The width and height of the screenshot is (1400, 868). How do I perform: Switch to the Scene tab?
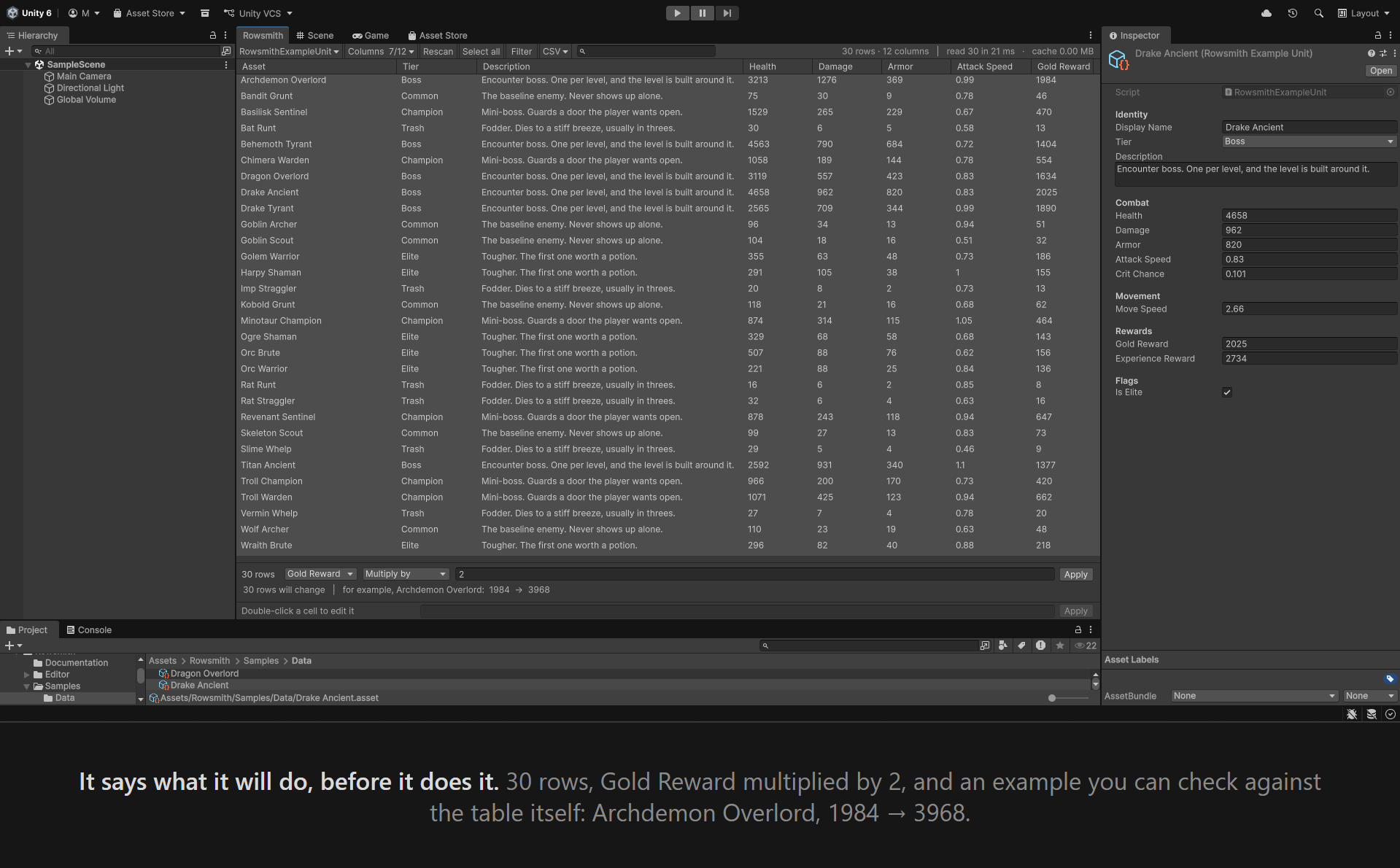pyautogui.click(x=315, y=35)
